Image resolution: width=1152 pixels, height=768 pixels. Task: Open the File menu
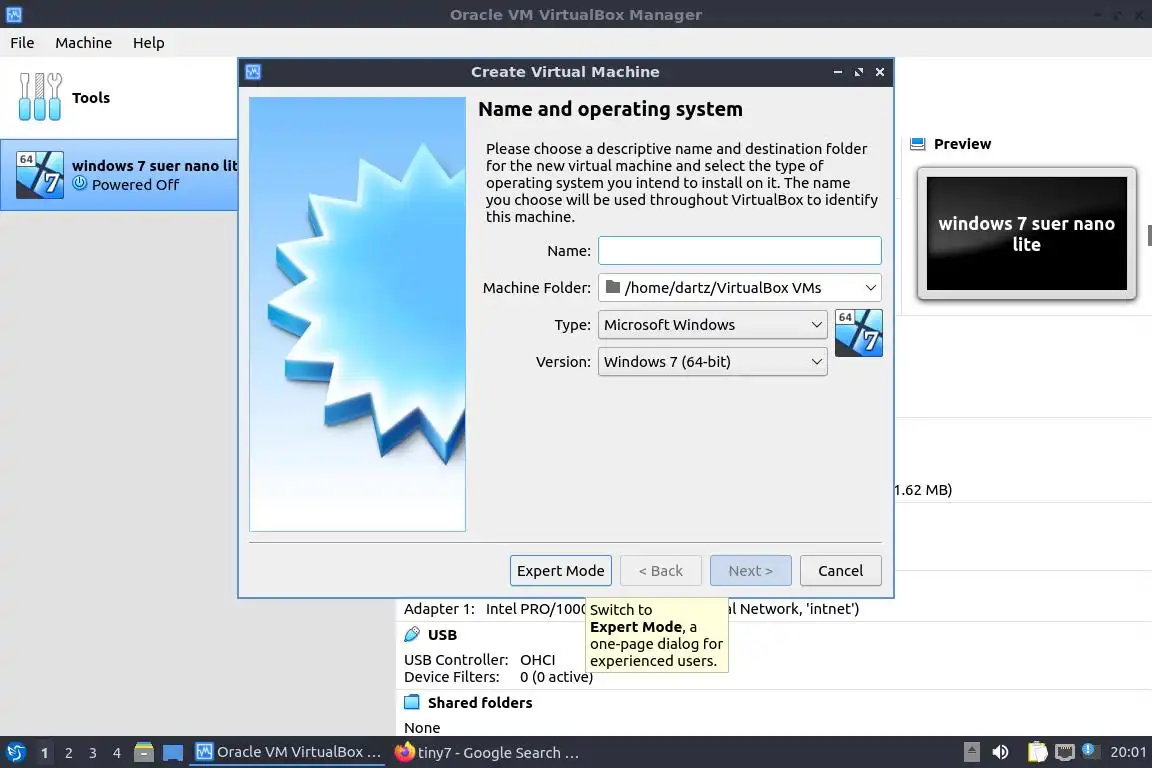(22, 43)
